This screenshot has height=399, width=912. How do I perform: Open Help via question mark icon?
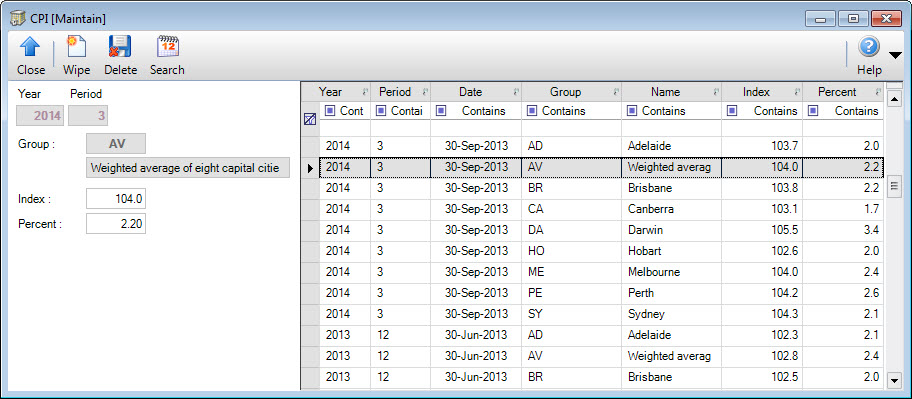pyautogui.click(x=869, y=47)
